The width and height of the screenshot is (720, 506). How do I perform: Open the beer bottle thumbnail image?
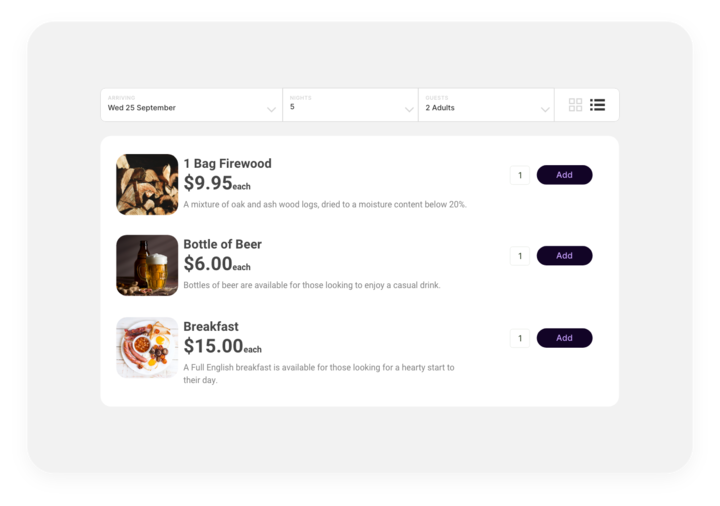pyautogui.click(x=147, y=265)
